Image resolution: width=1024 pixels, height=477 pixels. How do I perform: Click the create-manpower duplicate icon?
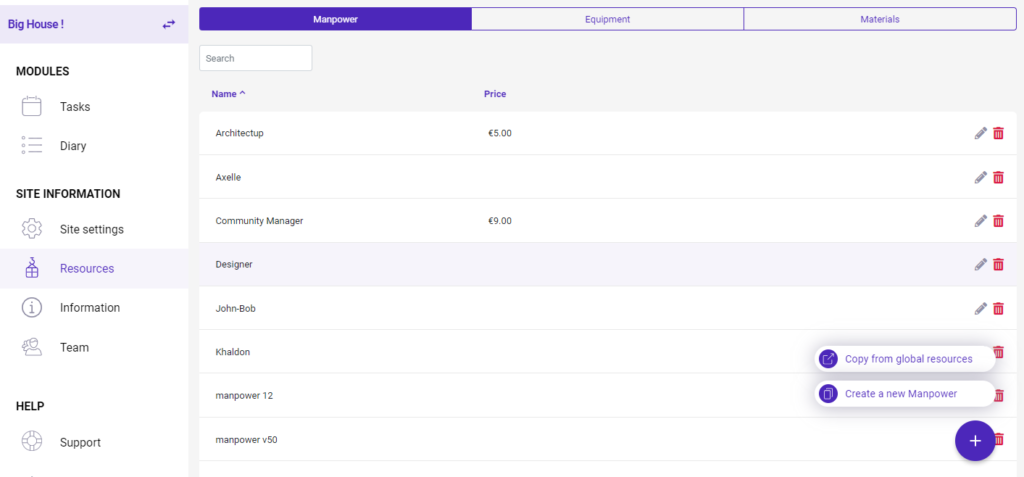[828, 394]
